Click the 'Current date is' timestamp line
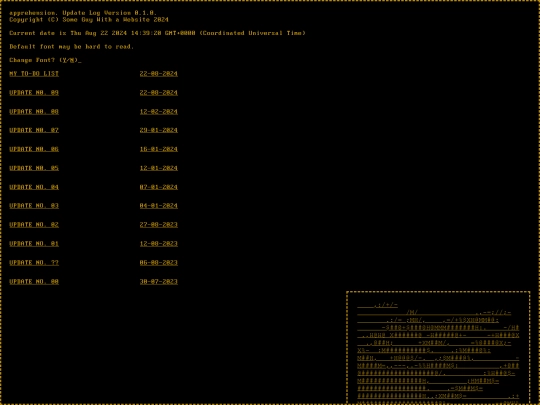The width and height of the screenshot is (540, 405). pos(157,33)
